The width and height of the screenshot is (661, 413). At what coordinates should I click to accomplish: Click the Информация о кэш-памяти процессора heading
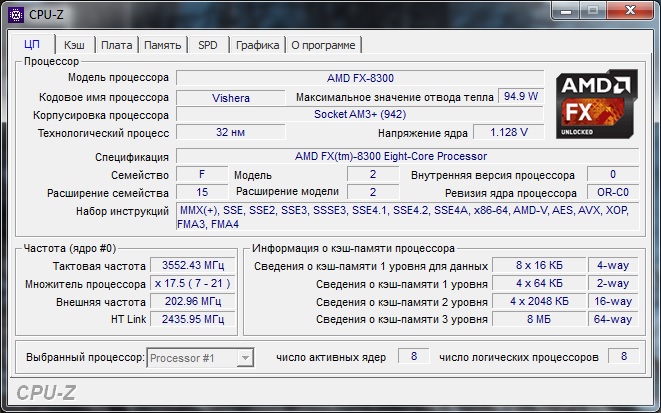click(353, 248)
